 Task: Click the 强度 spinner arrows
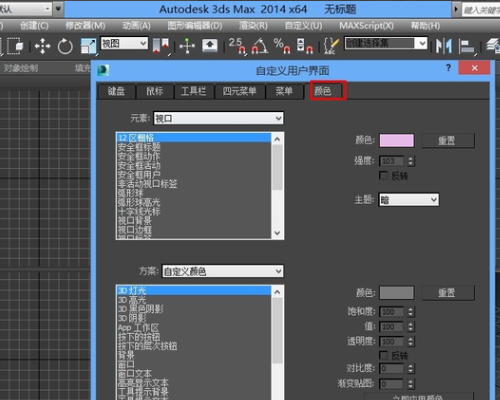point(411,161)
